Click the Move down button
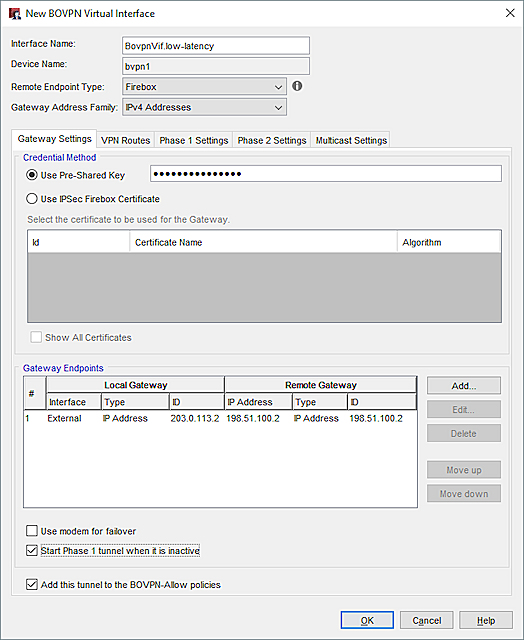Screen dimensions: 524x640 pyautogui.click(x=464, y=493)
